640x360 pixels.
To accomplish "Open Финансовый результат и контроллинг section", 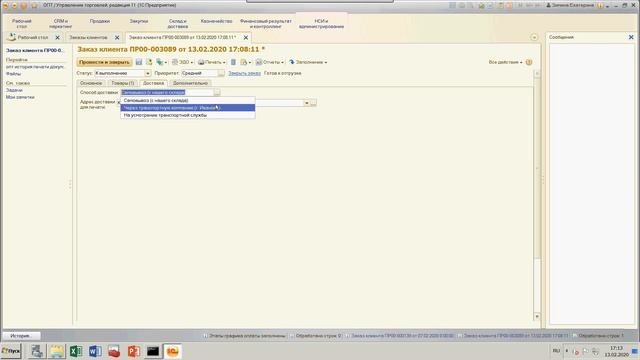I will (266, 23).
